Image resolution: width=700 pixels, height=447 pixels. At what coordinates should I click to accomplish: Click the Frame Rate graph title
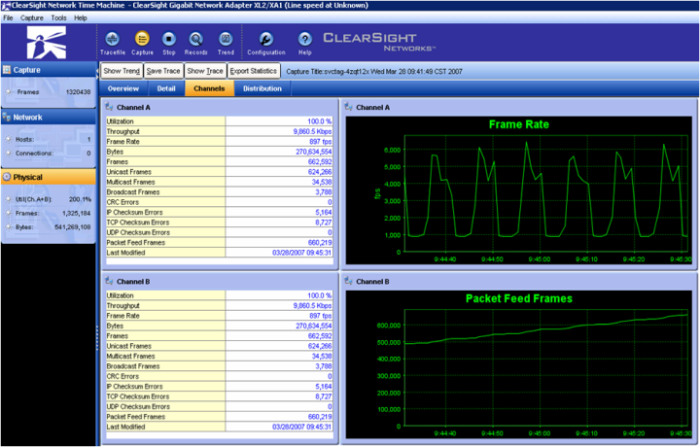pyautogui.click(x=519, y=124)
